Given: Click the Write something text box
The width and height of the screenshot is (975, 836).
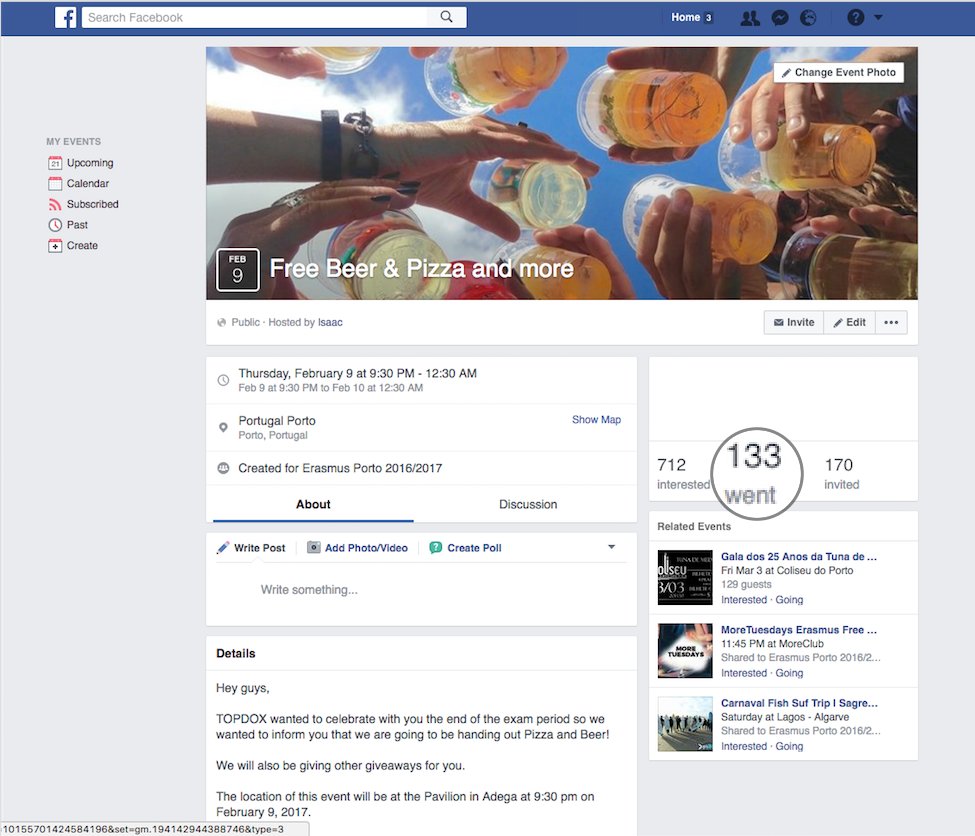Looking at the screenshot, I should tap(421, 590).
